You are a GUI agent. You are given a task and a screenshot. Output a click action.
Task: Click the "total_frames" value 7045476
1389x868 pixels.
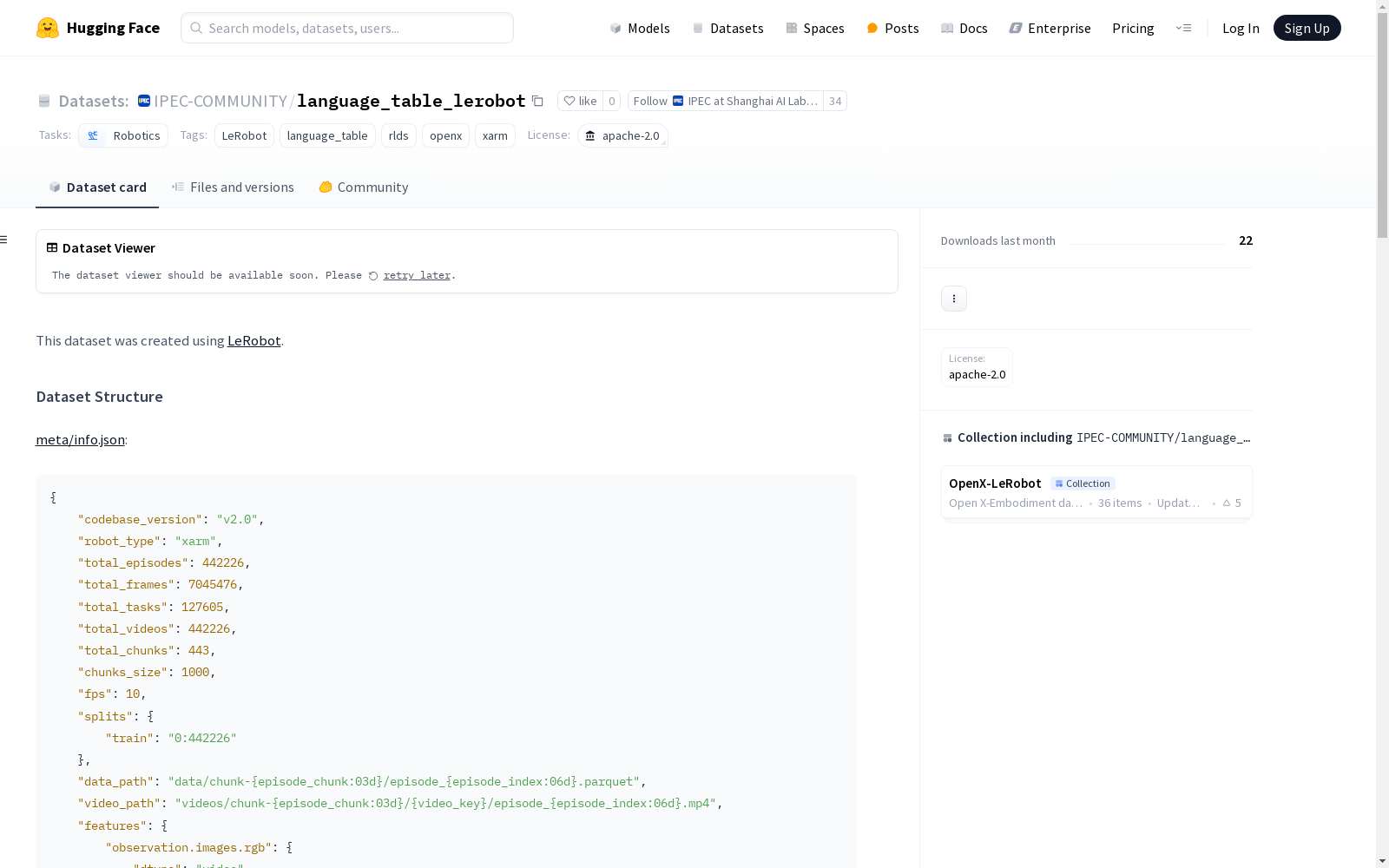pos(213,585)
